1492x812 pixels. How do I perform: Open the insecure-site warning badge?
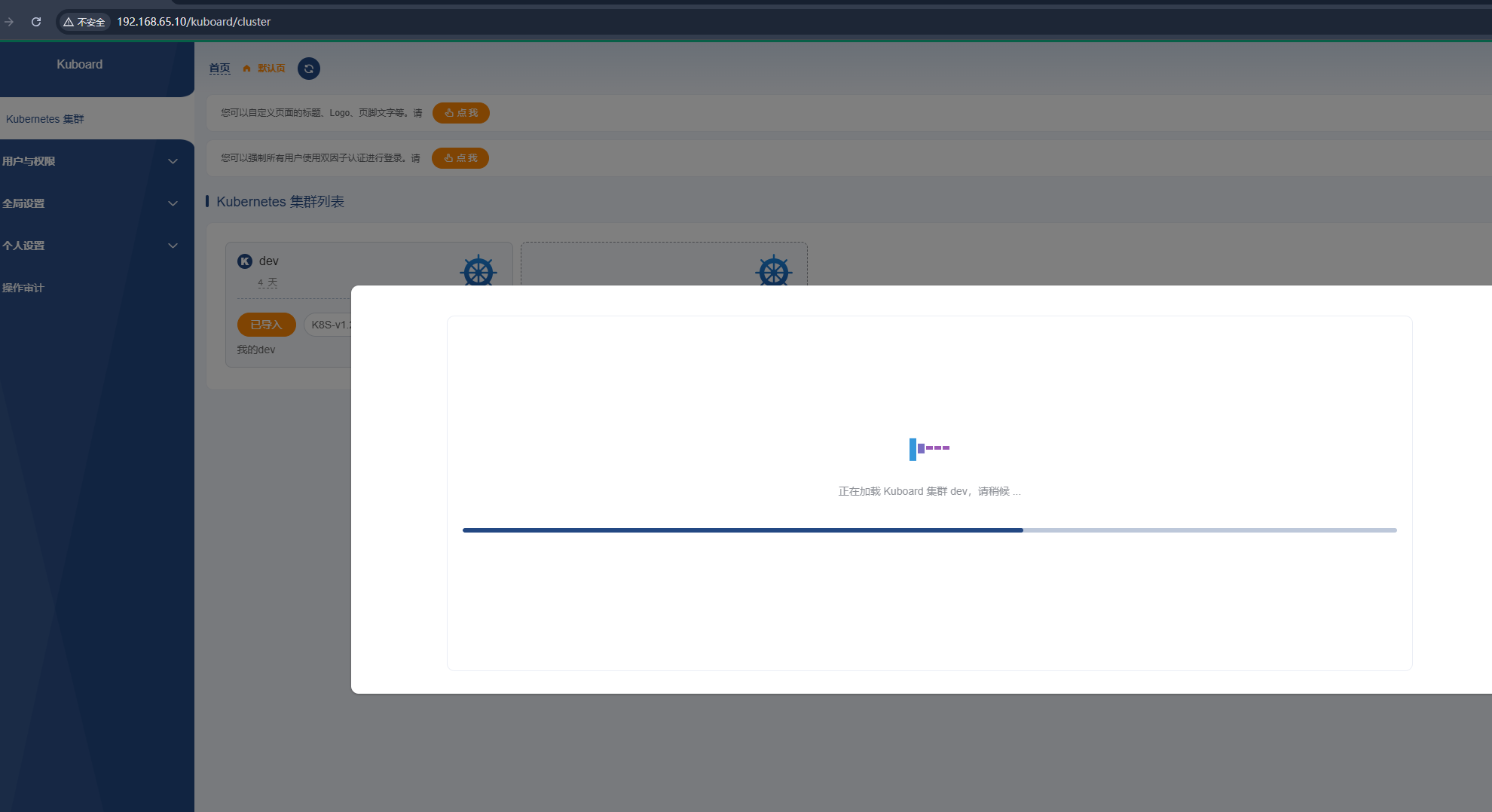pos(84,22)
